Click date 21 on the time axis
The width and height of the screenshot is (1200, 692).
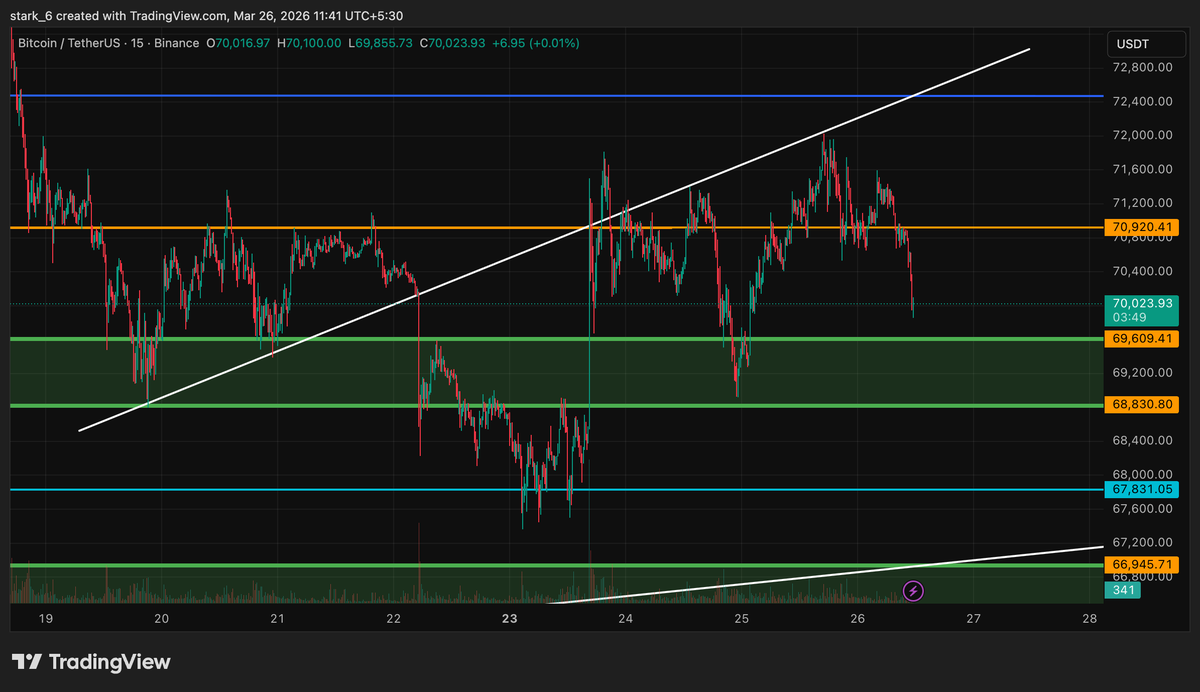tap(278, 619)
